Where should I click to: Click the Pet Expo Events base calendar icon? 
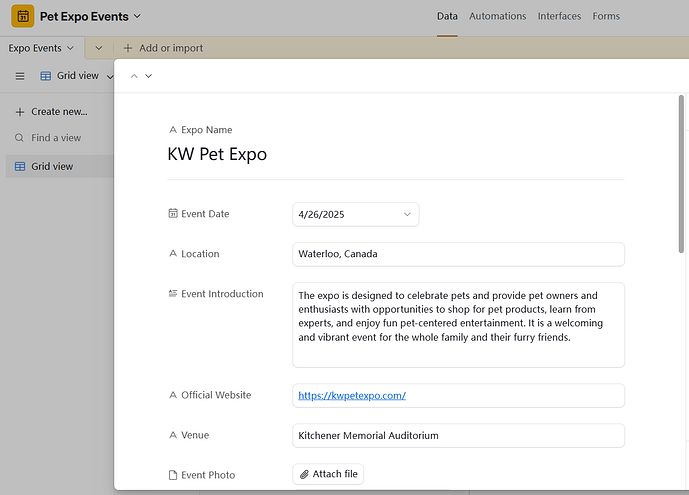click(23, 17)
